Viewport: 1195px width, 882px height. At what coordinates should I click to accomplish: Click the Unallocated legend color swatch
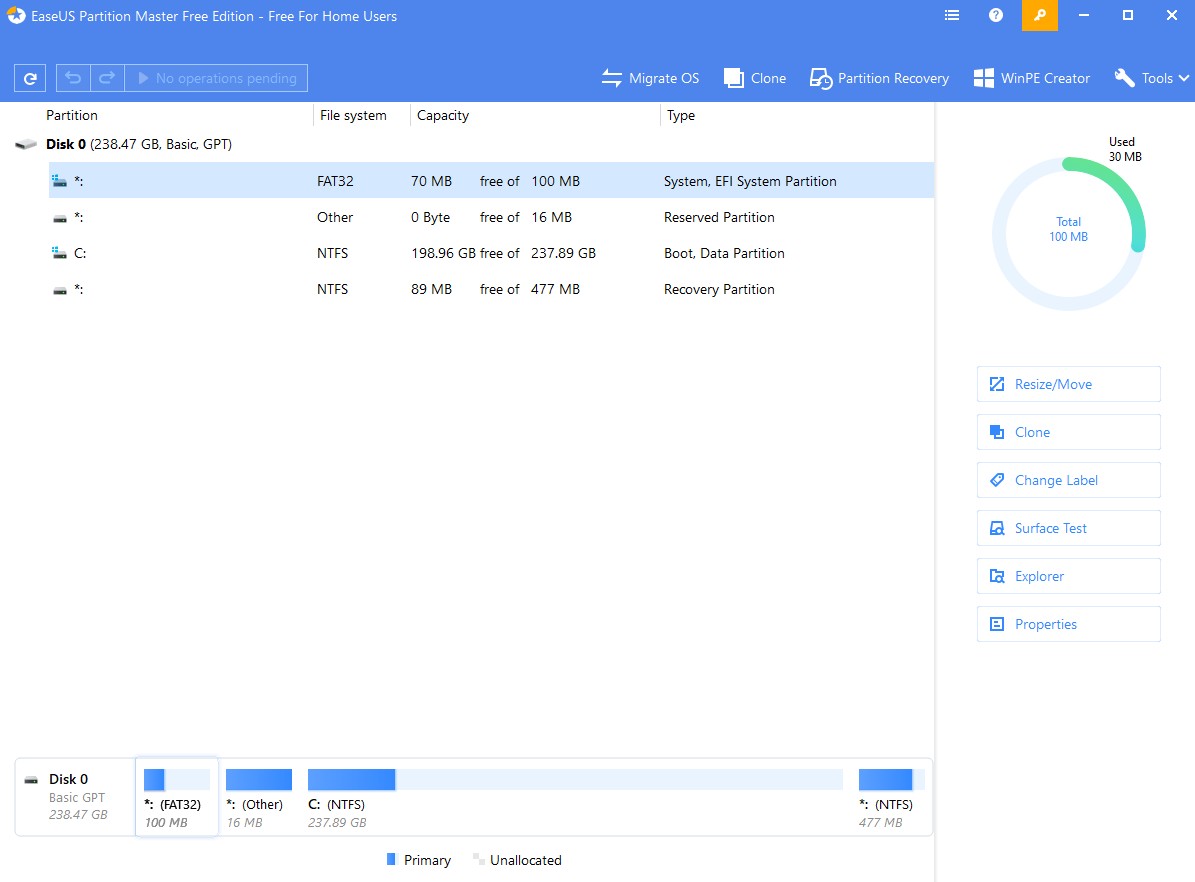point(478,859)
